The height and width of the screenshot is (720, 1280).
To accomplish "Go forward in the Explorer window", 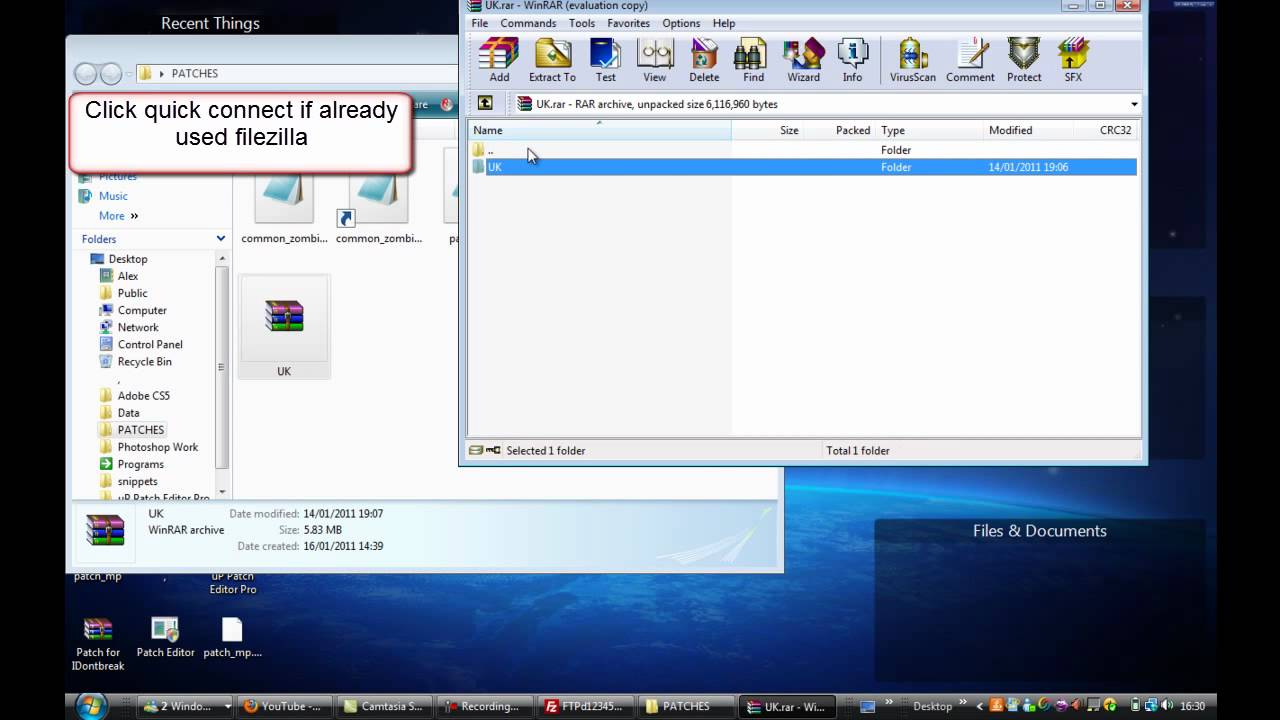I will click(x=110, y=74).
